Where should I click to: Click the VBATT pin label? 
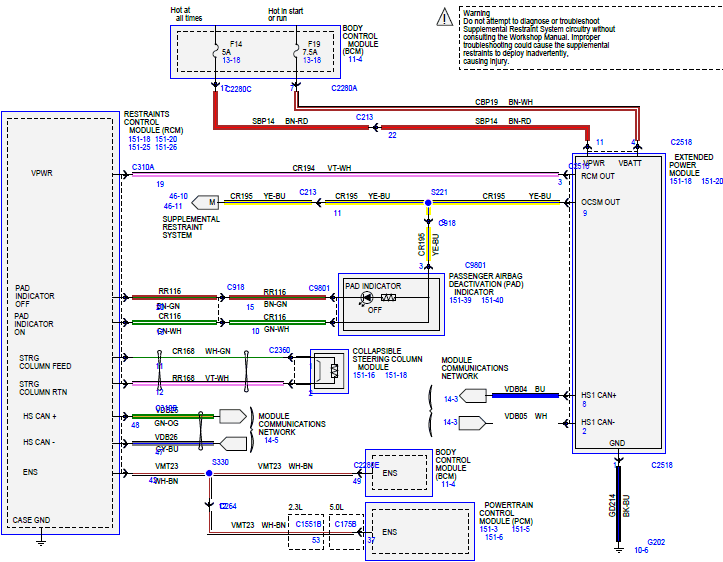tap(630, 163)
